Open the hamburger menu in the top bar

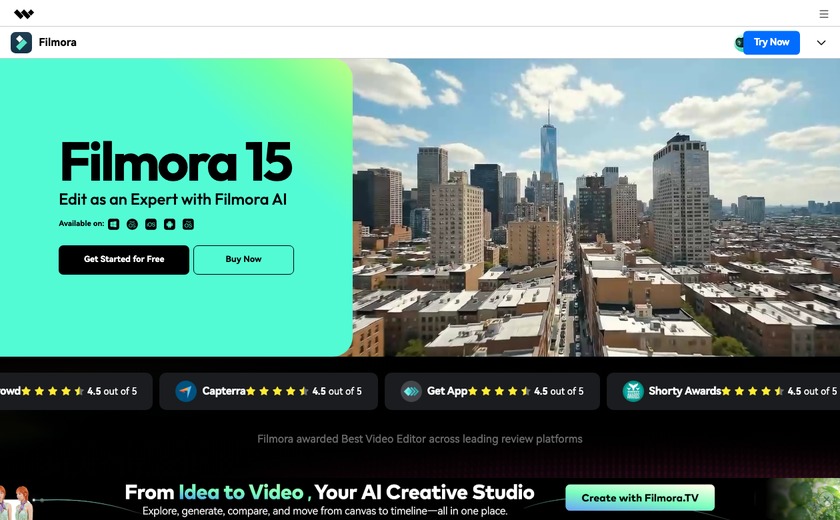tap(823, 14)
